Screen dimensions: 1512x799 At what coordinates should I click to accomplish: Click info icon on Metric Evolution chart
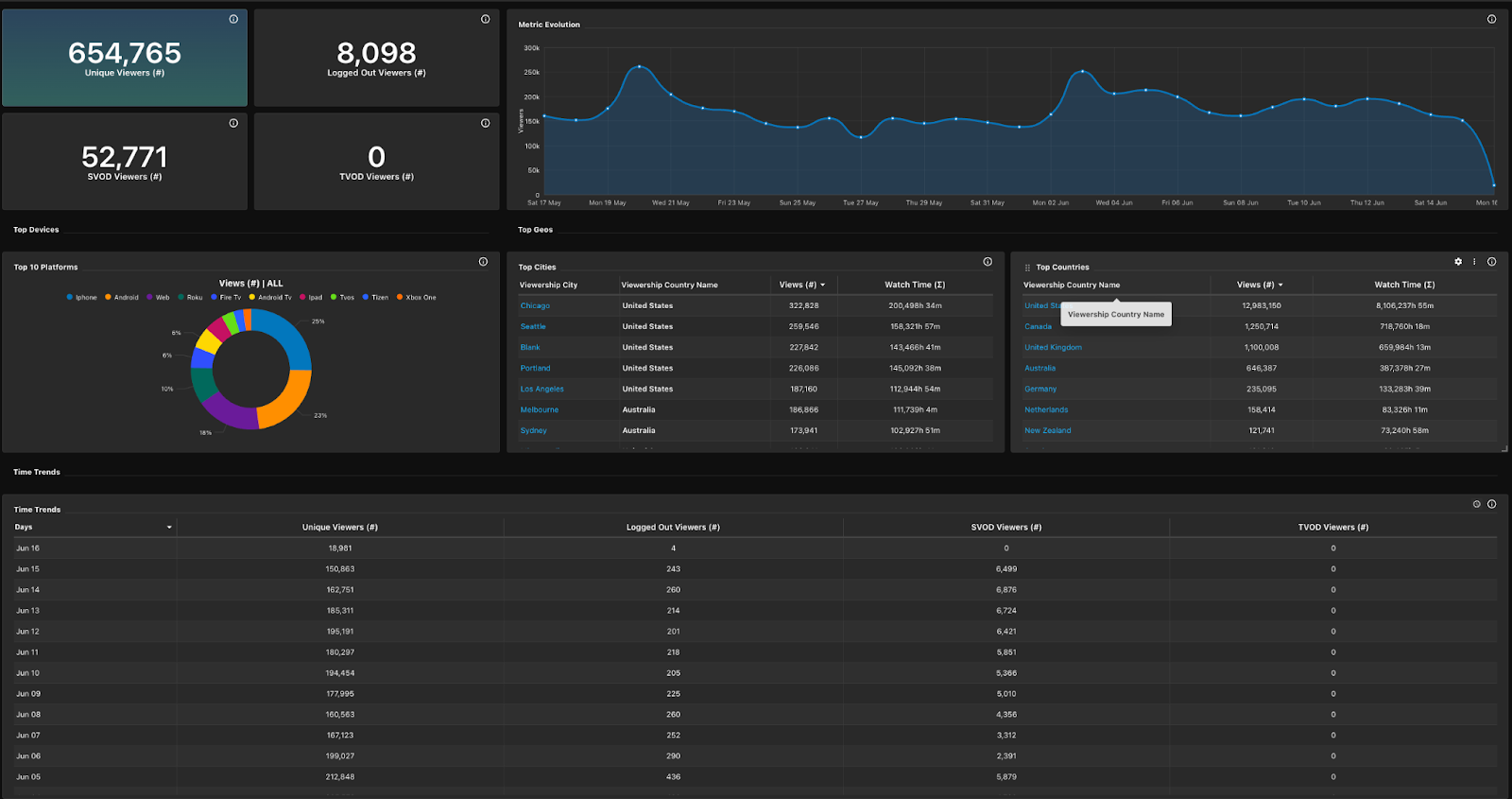1491,19
